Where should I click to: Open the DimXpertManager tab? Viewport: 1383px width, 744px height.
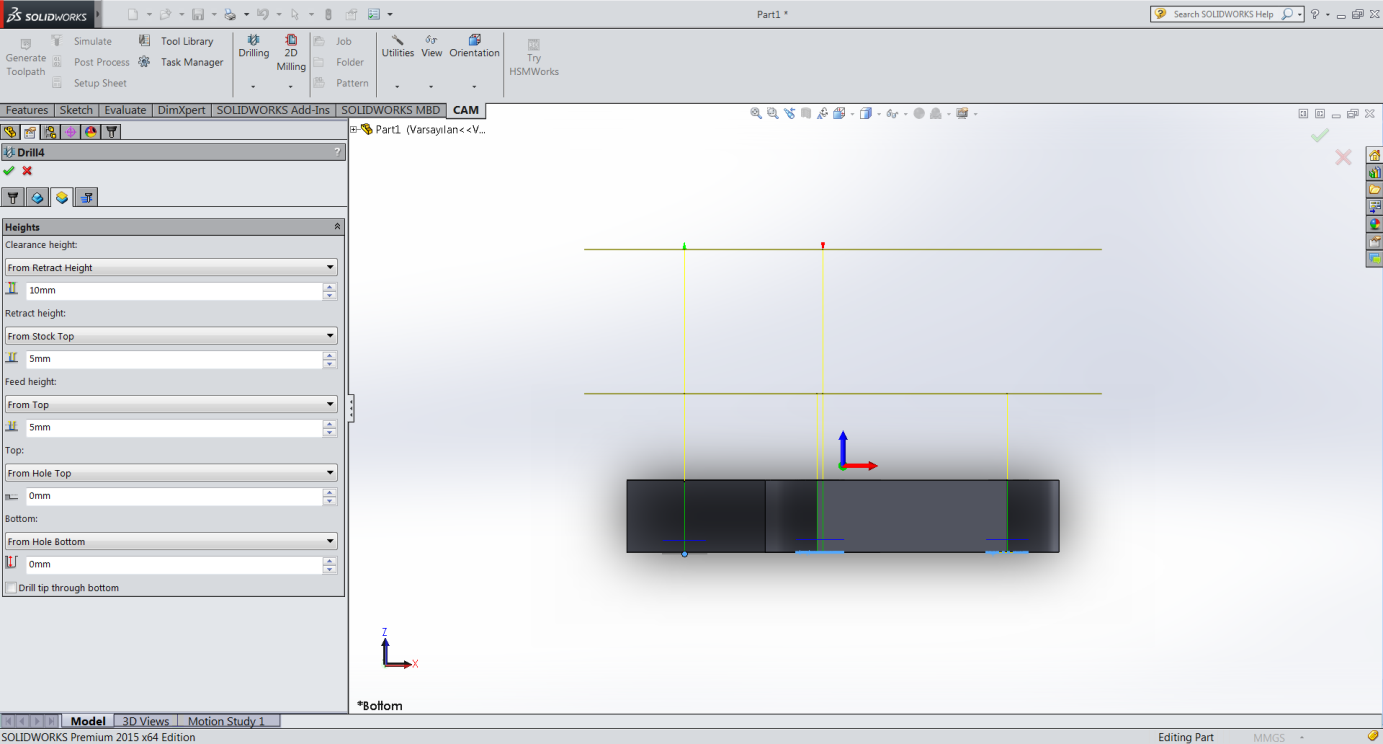(71, 132)
